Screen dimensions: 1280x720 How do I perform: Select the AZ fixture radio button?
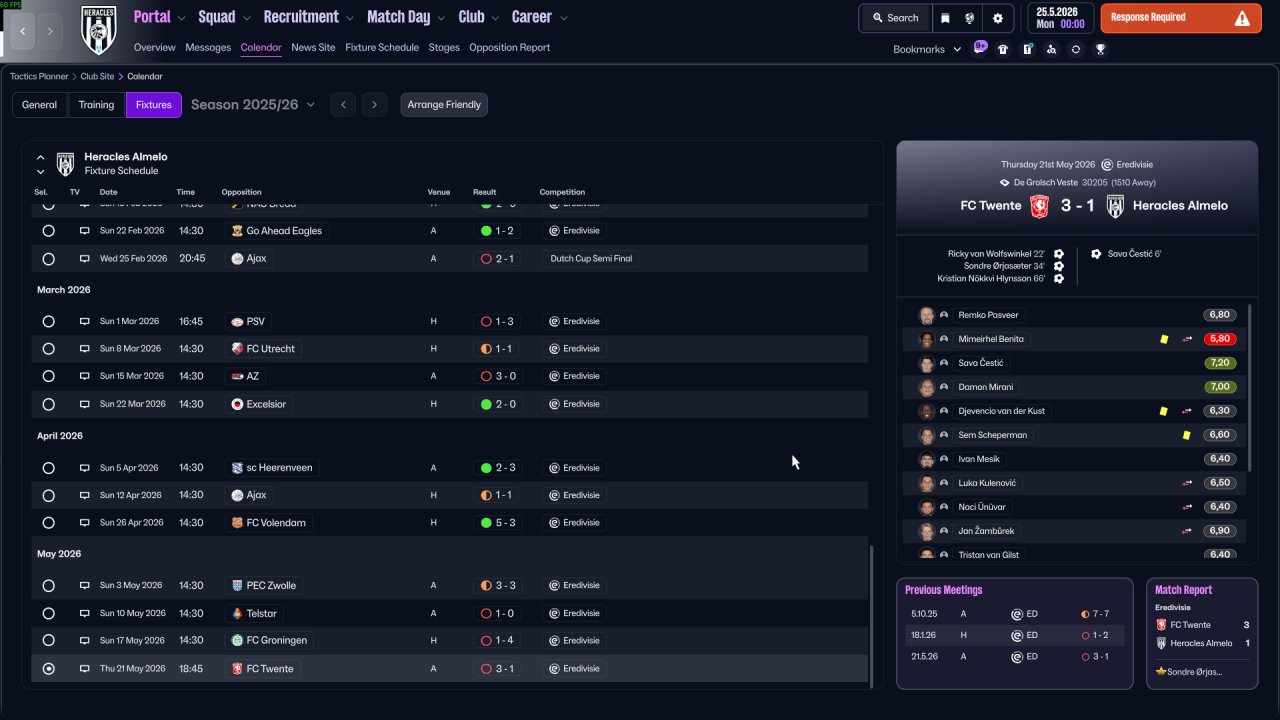point(48,377)
